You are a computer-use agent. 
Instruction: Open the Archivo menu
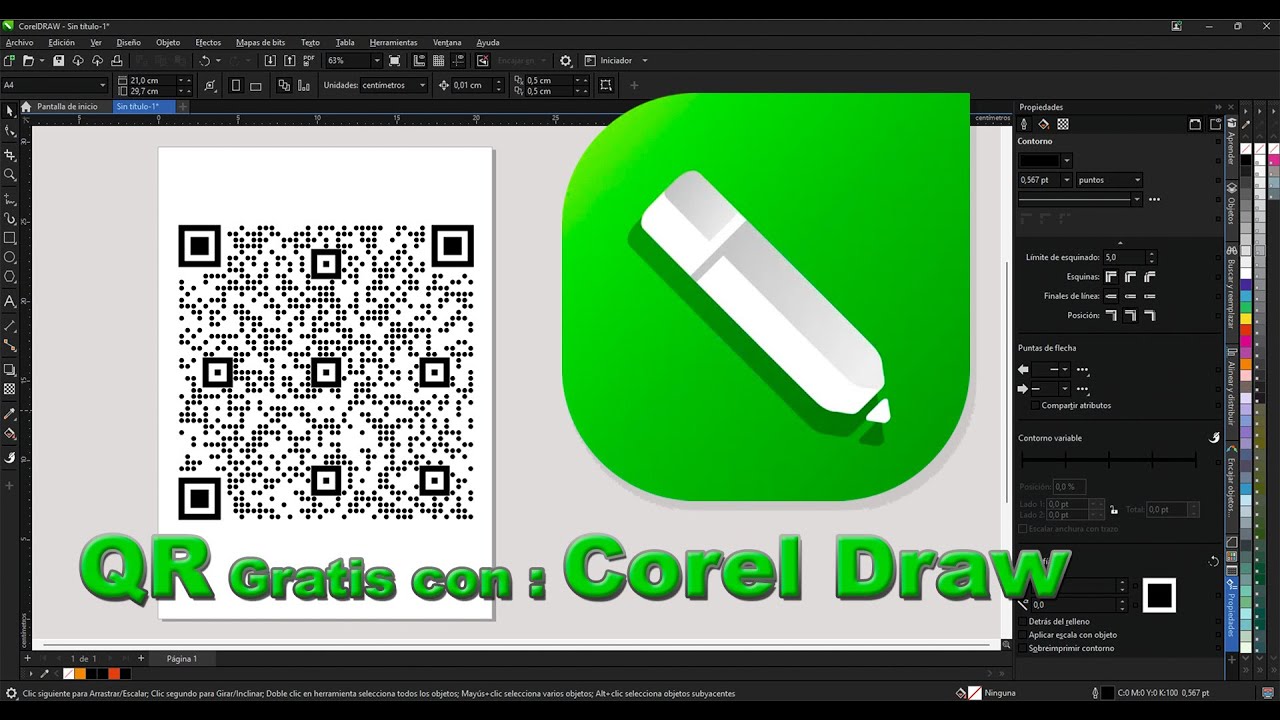19,43
